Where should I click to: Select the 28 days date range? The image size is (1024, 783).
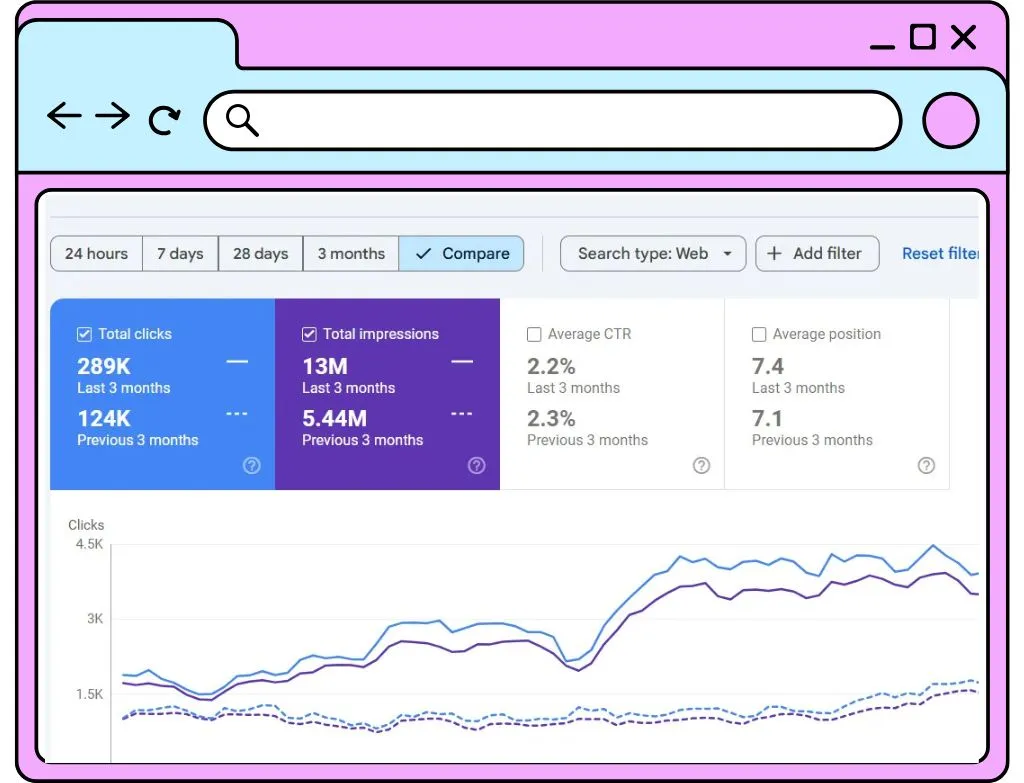pos(261,253)
